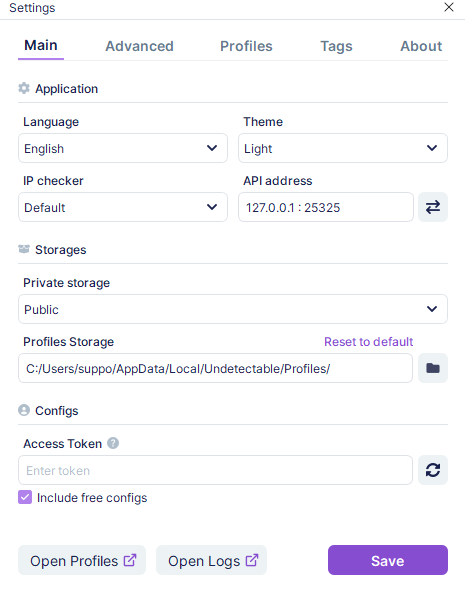Open the Language dropdown showing English
This screenshot has width=465, height=590.
coord(123,148)
